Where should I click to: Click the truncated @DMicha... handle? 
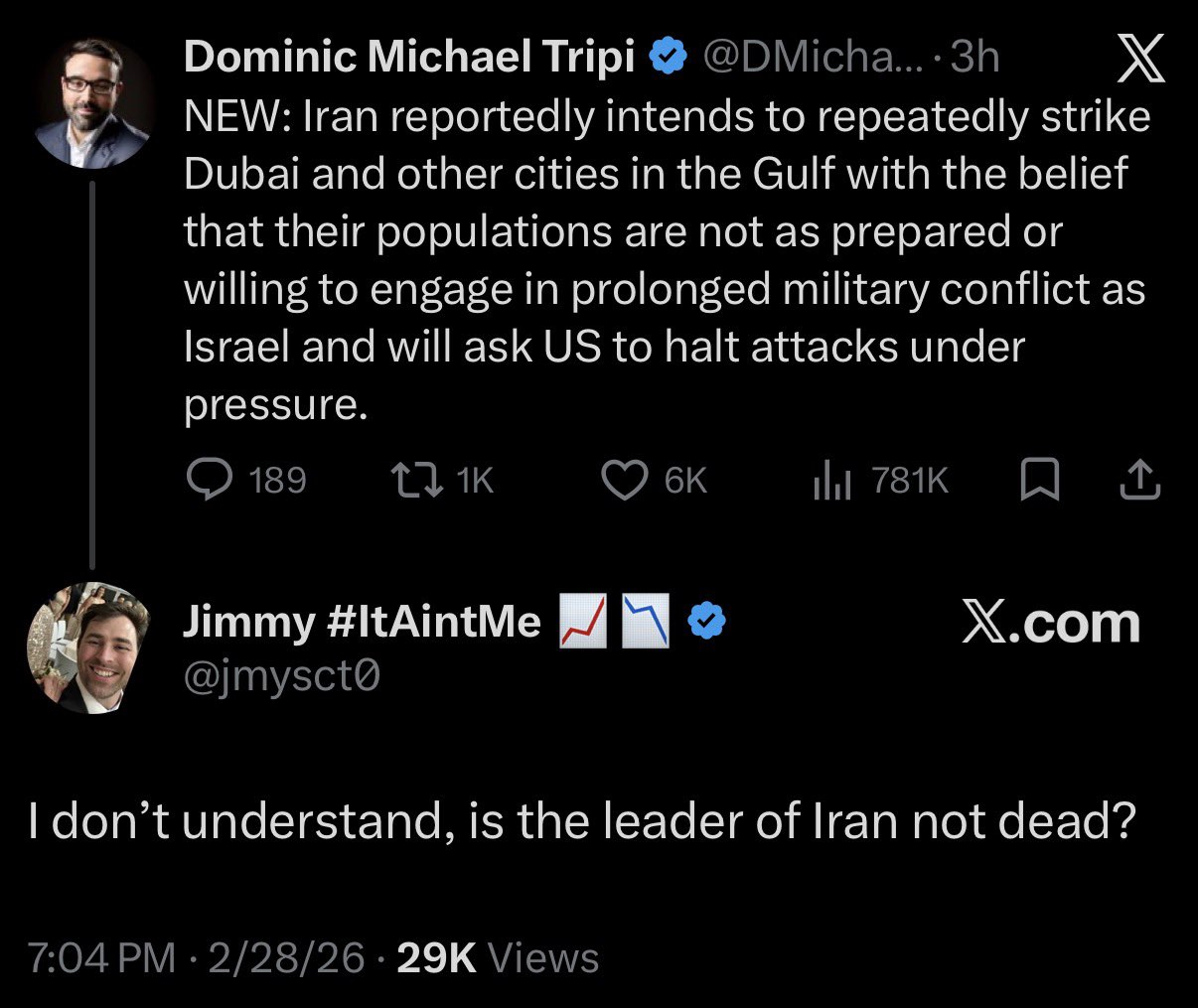[x=815, y=57]
